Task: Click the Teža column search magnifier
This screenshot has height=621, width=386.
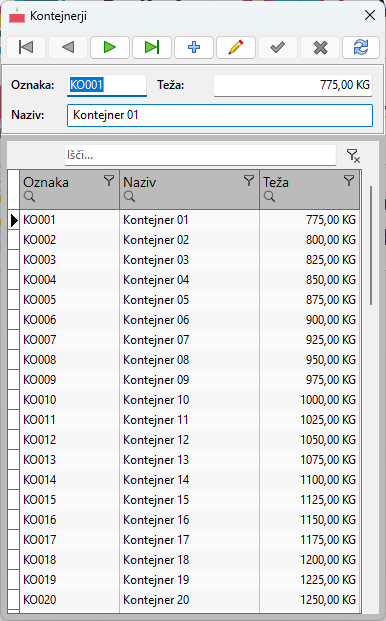Action: click(x=269, y=196)
